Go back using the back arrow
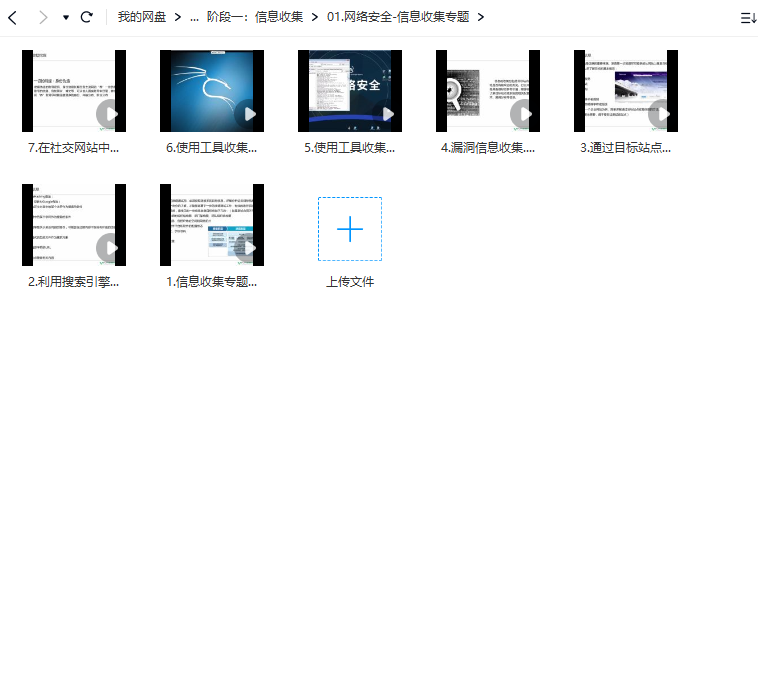The height and width of the screenshot is (698, 758). [12, 17]
